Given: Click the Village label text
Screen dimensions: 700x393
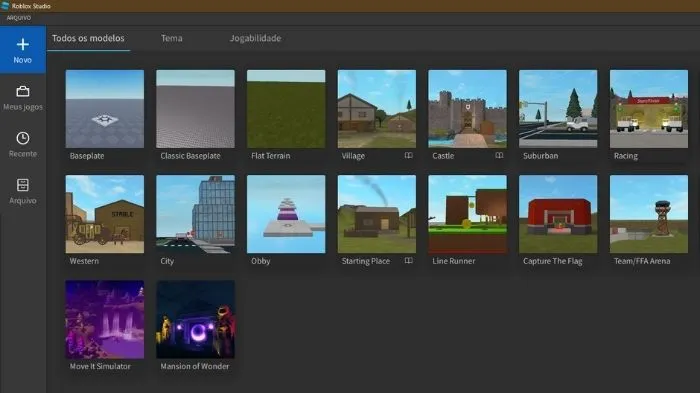Looking at the screenshot, I should click(x=353, y=156).
